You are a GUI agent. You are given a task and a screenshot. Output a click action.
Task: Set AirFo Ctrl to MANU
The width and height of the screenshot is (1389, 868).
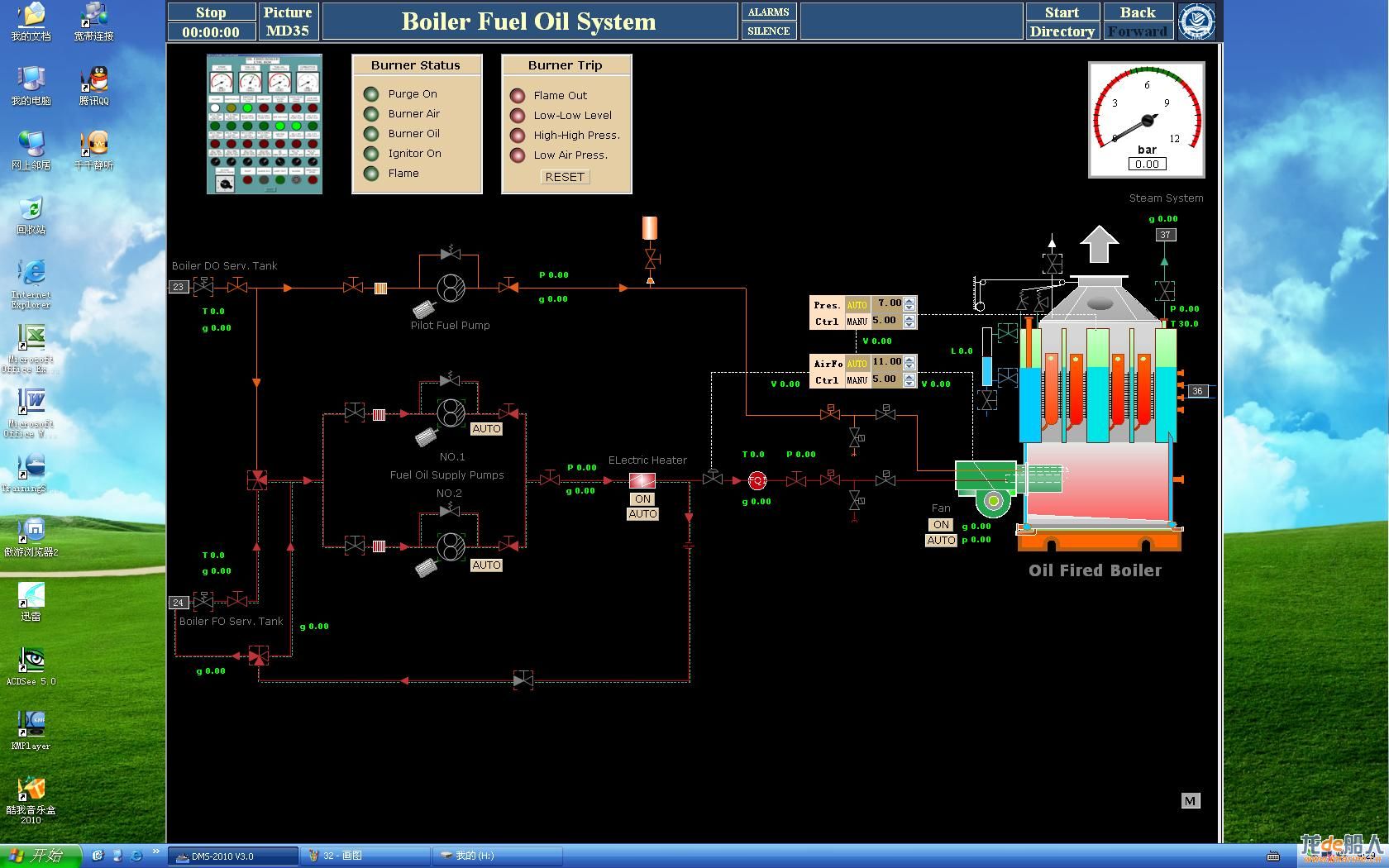click(857, 380)
